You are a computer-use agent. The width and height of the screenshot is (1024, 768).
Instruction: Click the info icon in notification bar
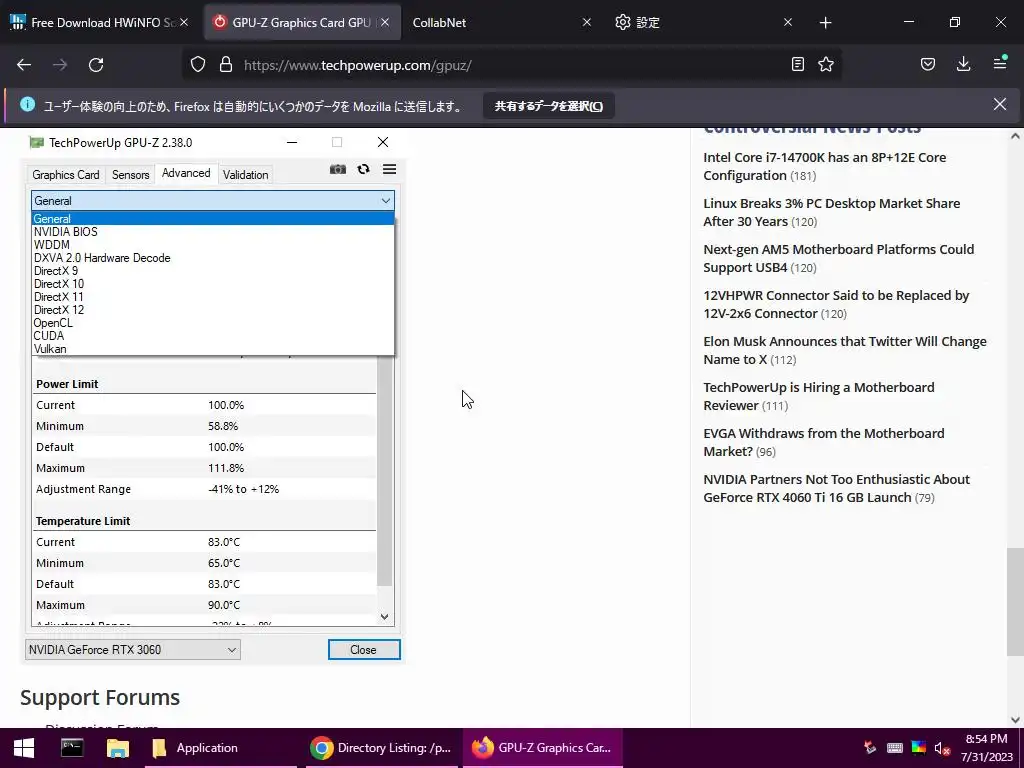pos(27,104)
